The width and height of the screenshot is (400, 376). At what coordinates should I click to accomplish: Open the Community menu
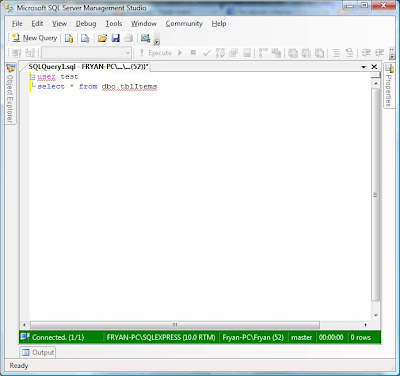(184, 24)
